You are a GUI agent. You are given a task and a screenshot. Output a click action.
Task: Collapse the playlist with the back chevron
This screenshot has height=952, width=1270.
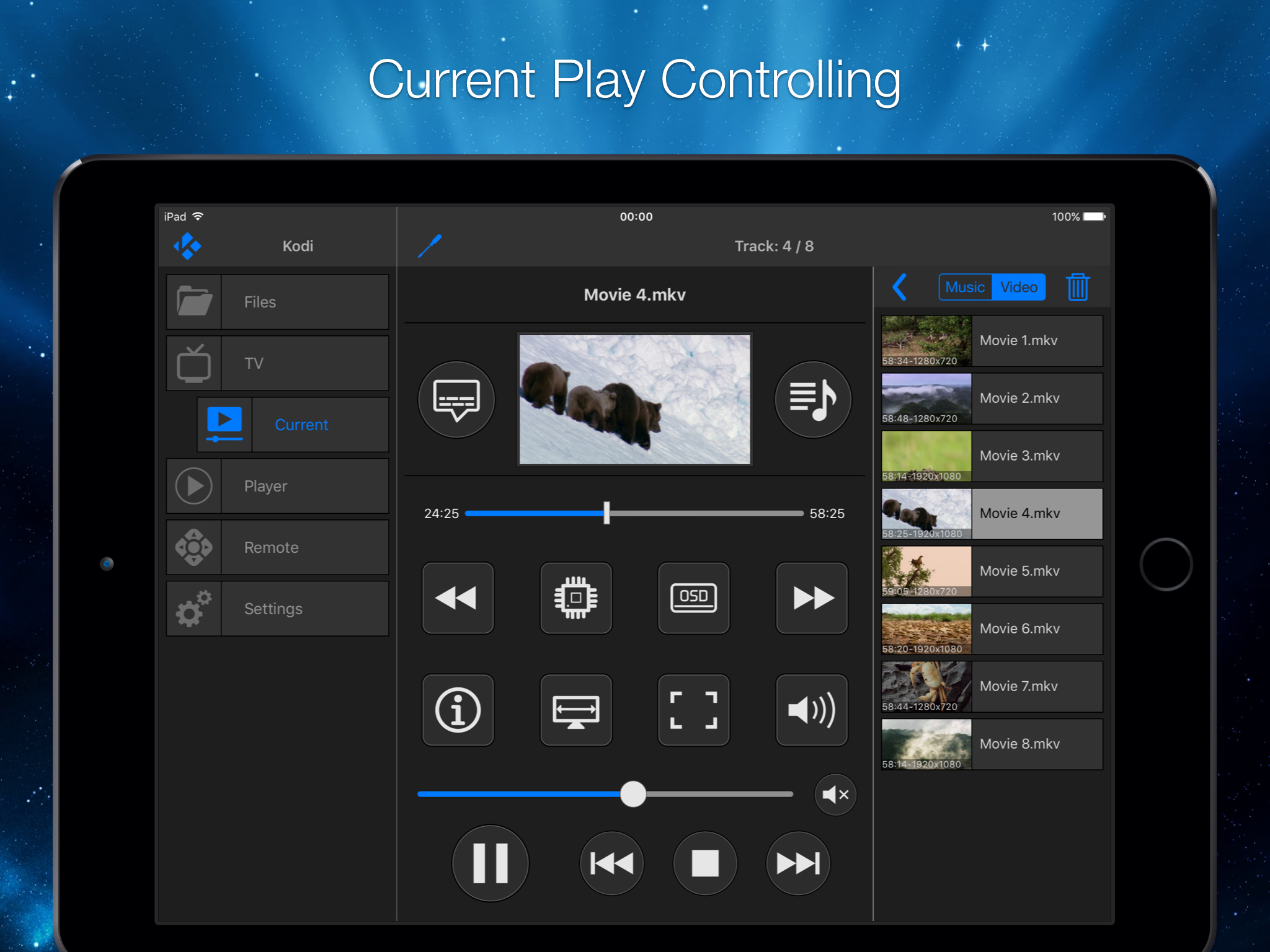900,287
